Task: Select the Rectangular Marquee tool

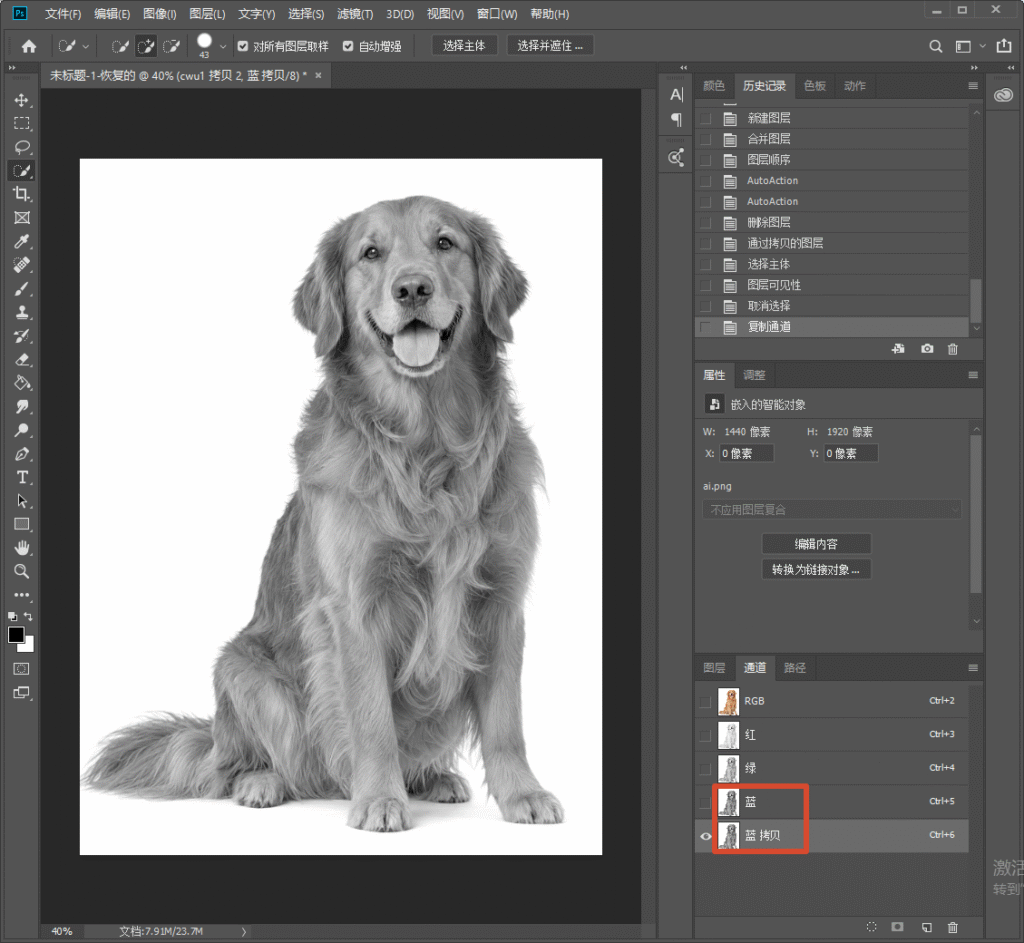Action: coord(22,123)
